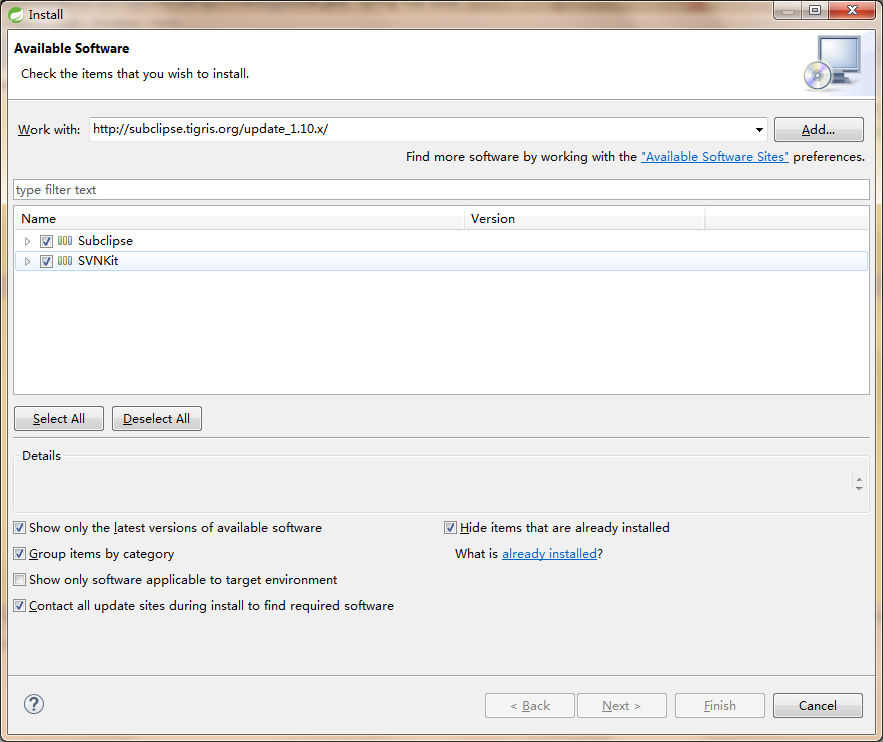
Task: Click Details scroll down arrow
Action: pyautogui.click(x=859, y=488)
